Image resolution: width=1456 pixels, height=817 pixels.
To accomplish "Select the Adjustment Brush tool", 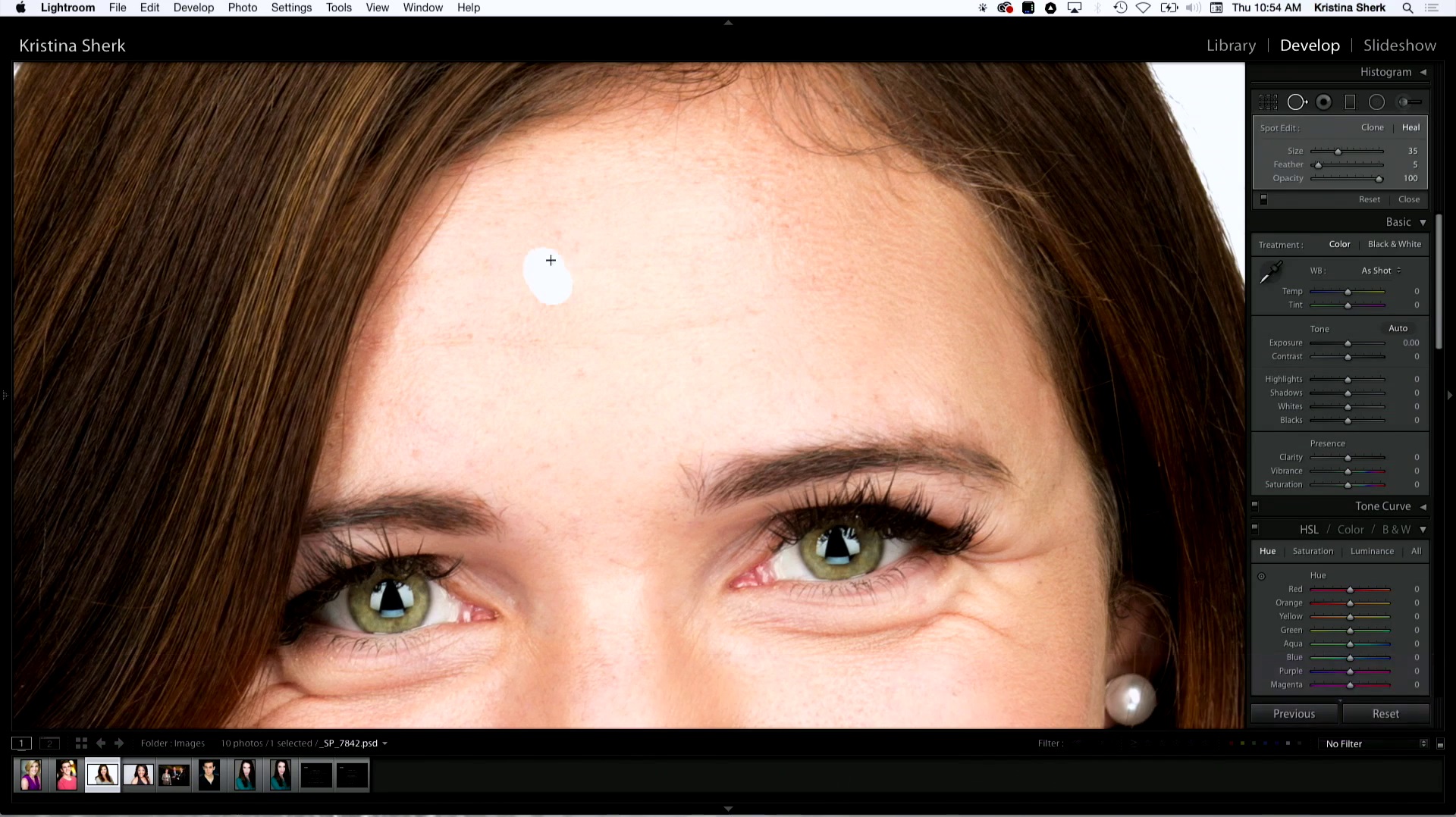I will click(1410, 102).
